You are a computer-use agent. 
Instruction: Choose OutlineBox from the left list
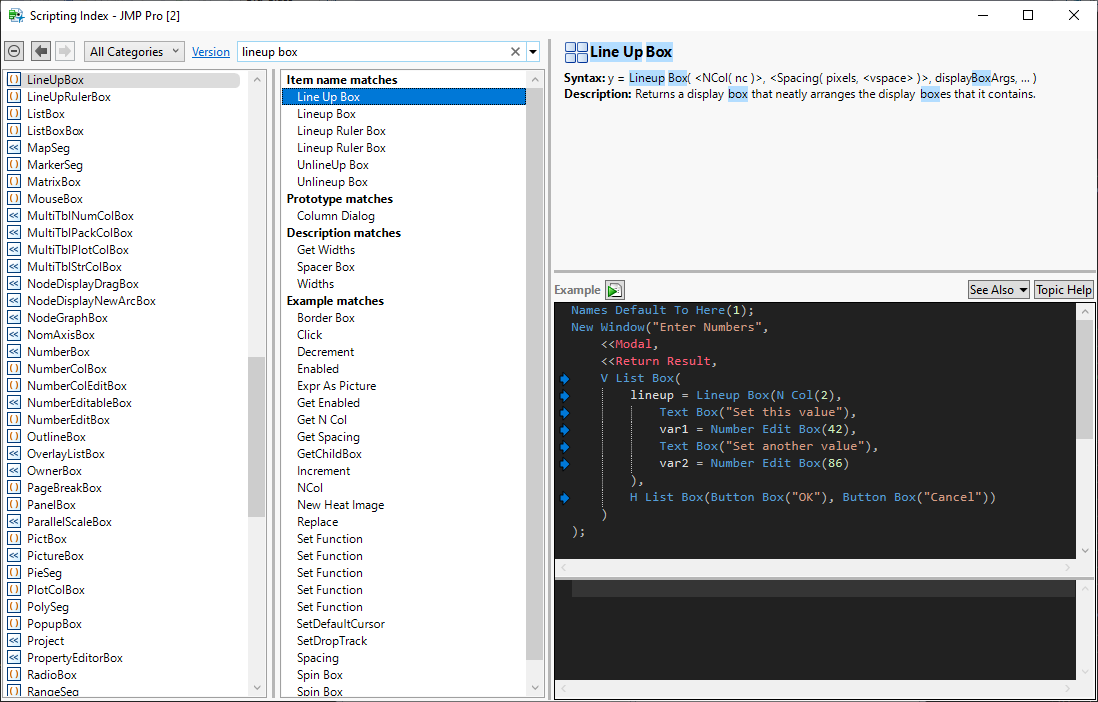[56, 437]
